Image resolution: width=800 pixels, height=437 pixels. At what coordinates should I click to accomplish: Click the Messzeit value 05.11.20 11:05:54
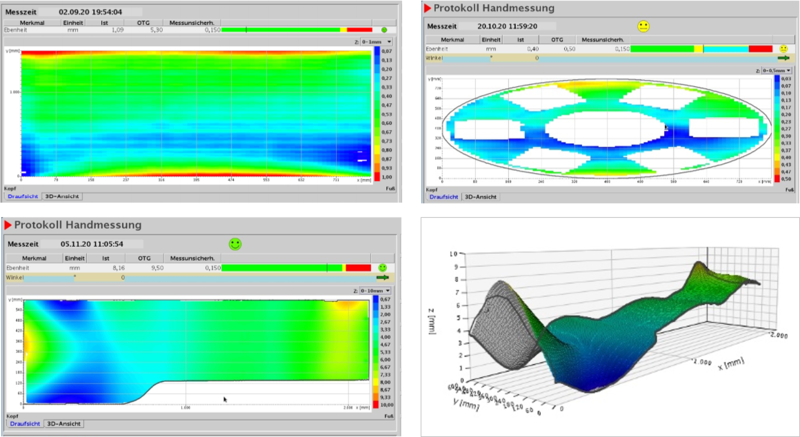tap(92, 244)
